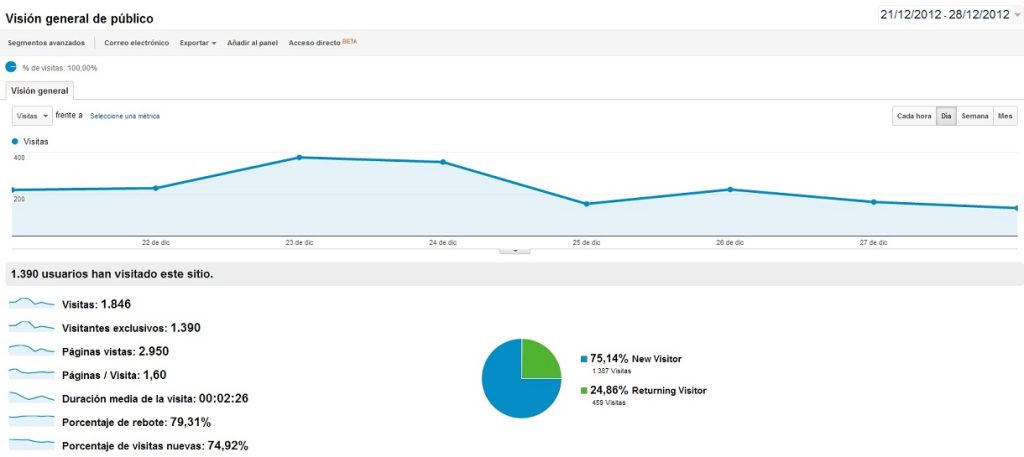The width and height of the screenshot is (1024, 457).
Task: Click Acceso directo BETA
Action: point(323,42)
